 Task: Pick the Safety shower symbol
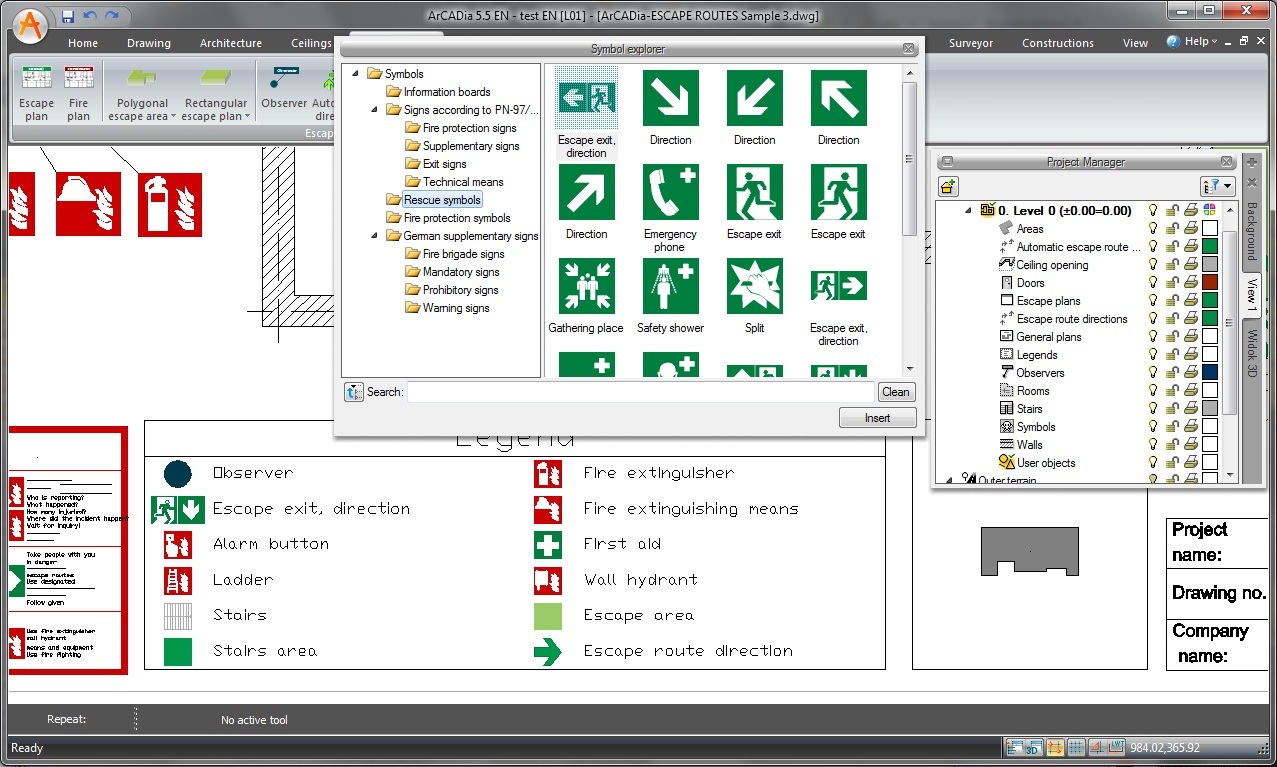click(670, 287)
